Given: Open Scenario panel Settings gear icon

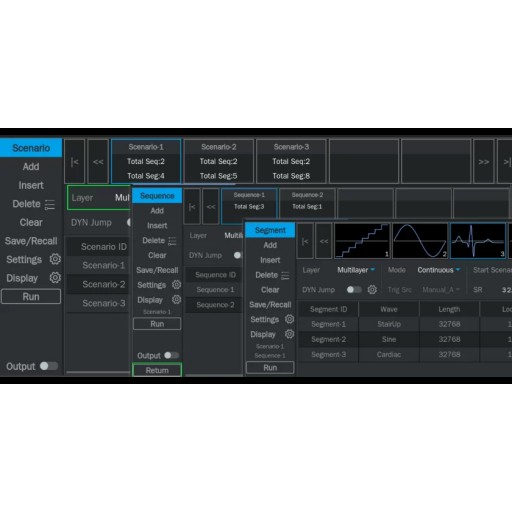Looking at the screenshot, I should pos(55,259).
